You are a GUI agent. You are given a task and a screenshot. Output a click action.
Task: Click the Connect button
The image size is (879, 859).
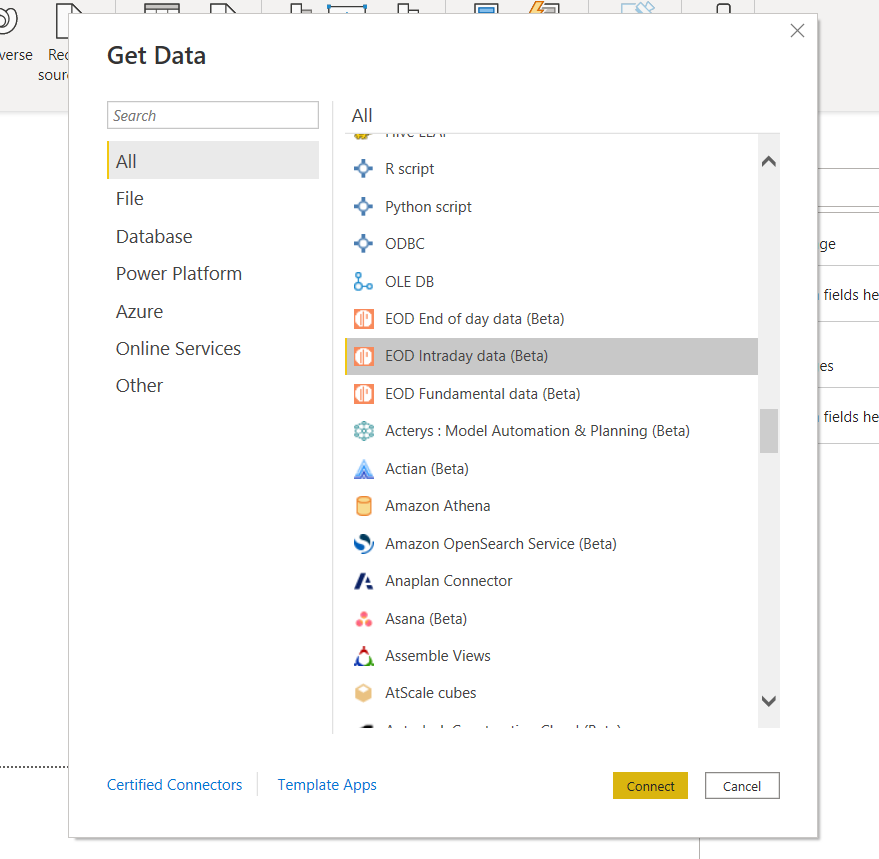650,786
